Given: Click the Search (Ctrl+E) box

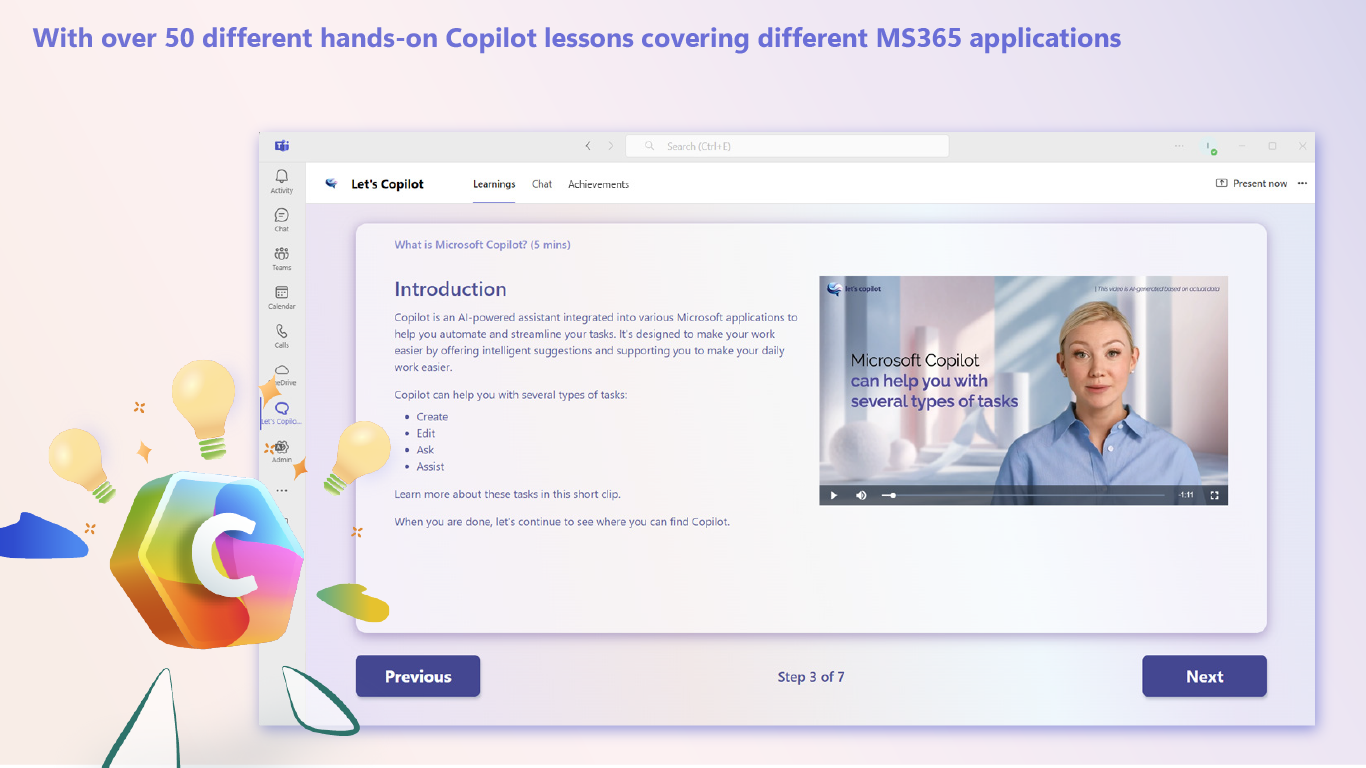Looking at the screenshot, I should 787,146.
